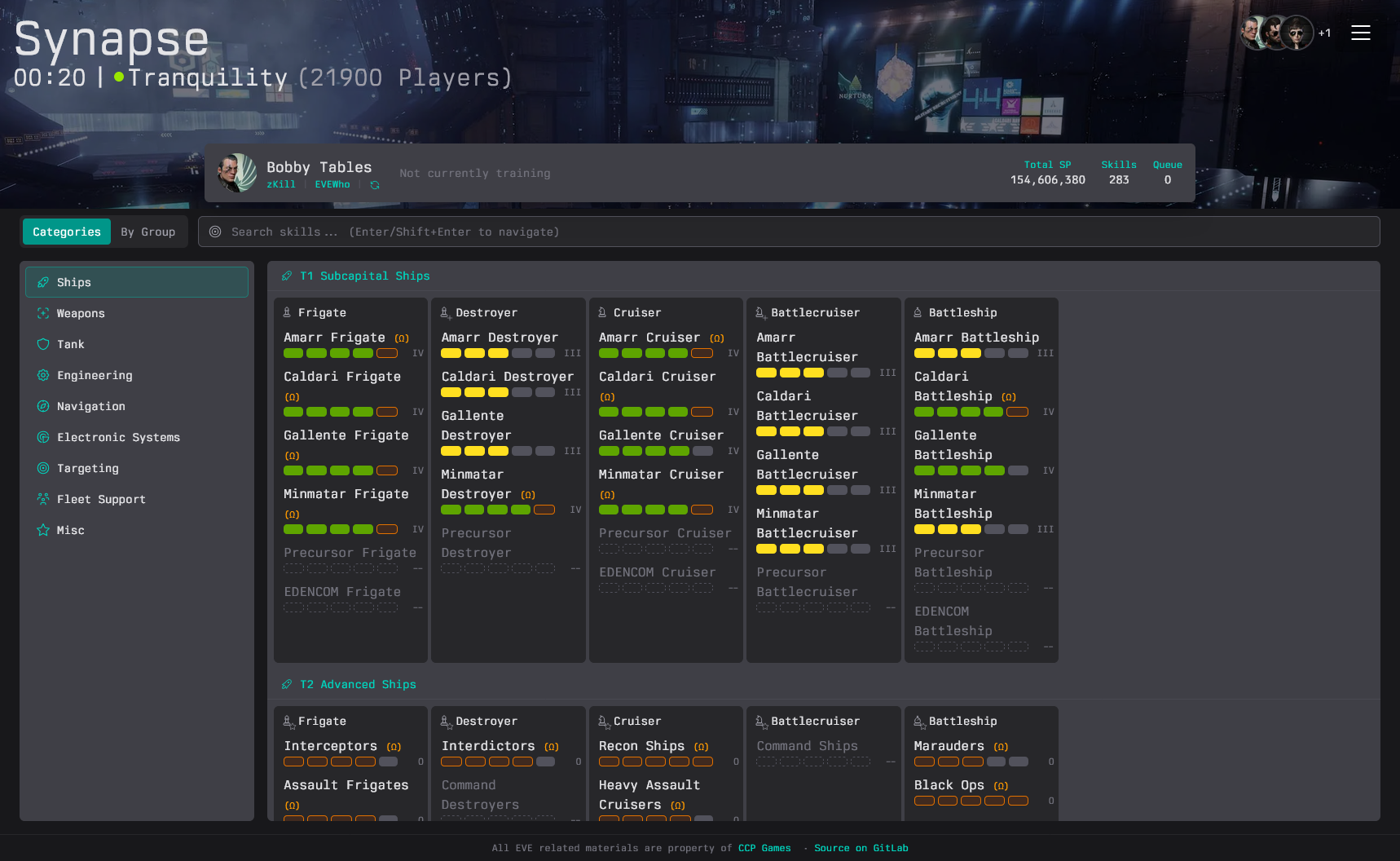Screen dimensions: 1400x861
Task: Click the Electronic Systems icon in sidebar
Action: coord(43,437)
